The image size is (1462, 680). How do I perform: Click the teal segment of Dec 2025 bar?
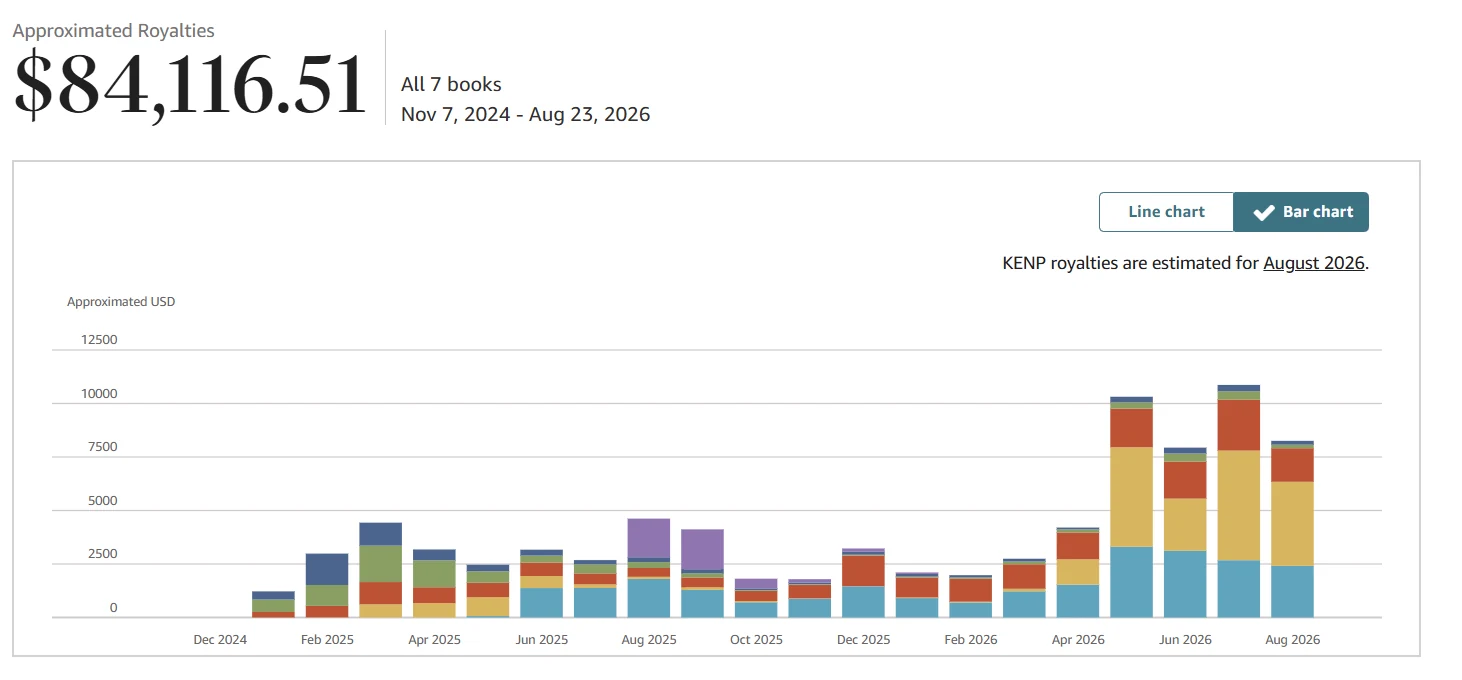(x=863, y=602)
